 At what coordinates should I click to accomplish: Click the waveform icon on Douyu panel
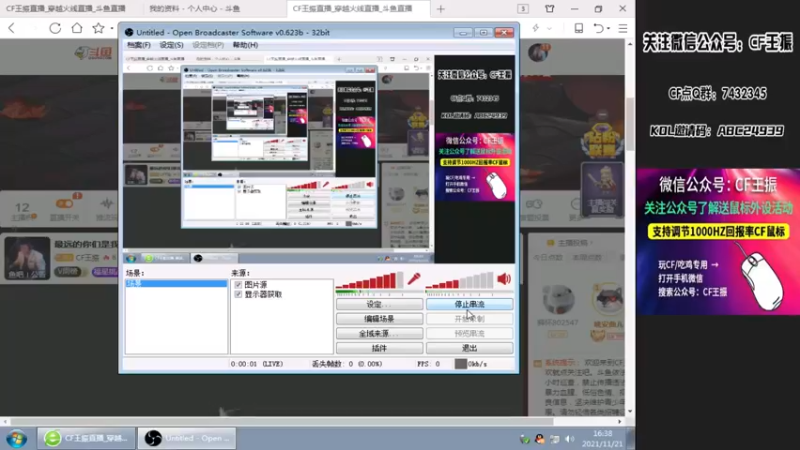(x=107, y=204)
